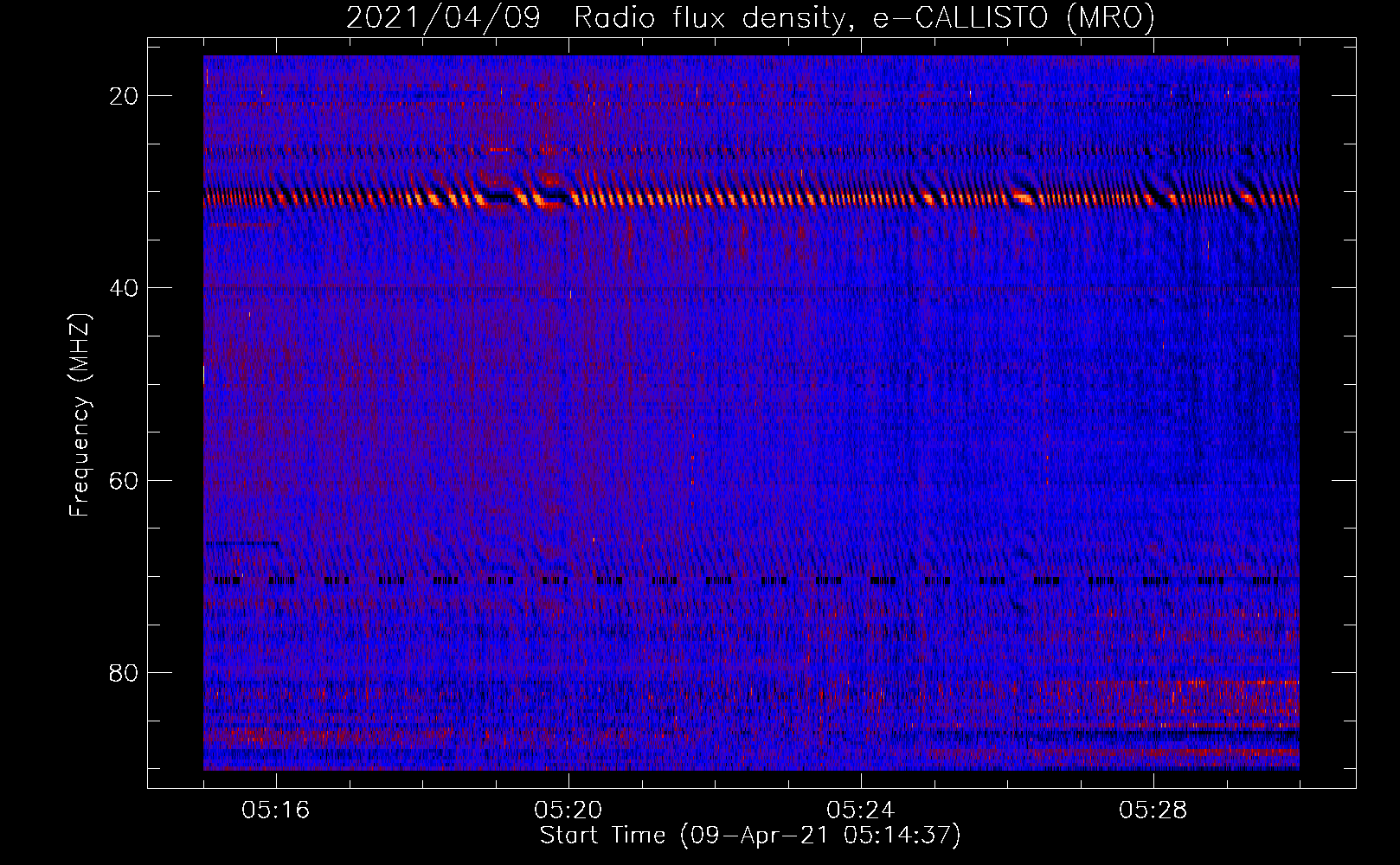Click the 60 MHz frequency tick label
Image resolution: width=1400 pixels, height=865 pixels.
point(124,480)
